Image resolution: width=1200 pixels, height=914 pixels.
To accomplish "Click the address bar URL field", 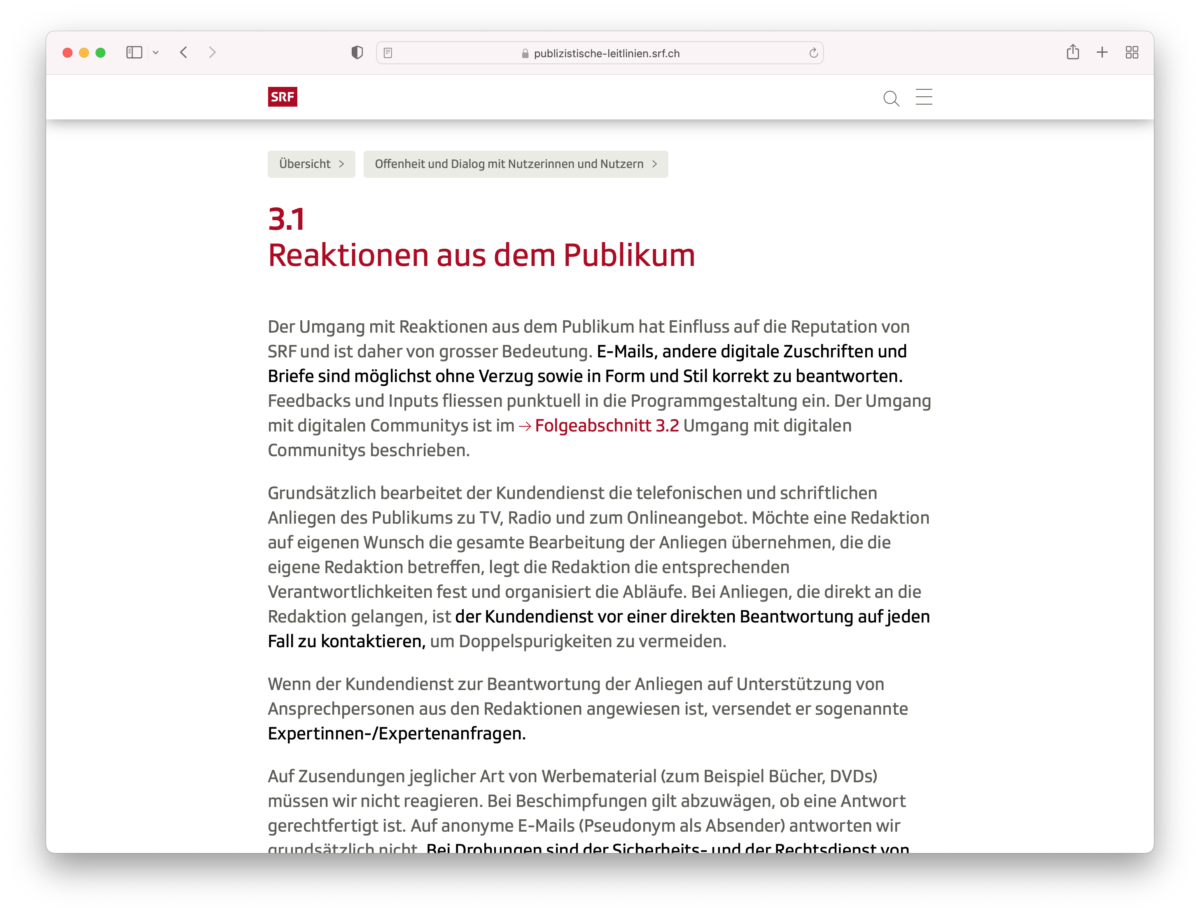I will 600,53.
